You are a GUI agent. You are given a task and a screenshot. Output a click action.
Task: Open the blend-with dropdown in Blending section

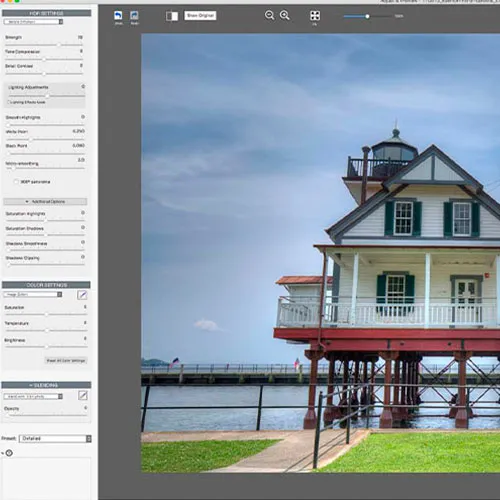click(33, 396)
